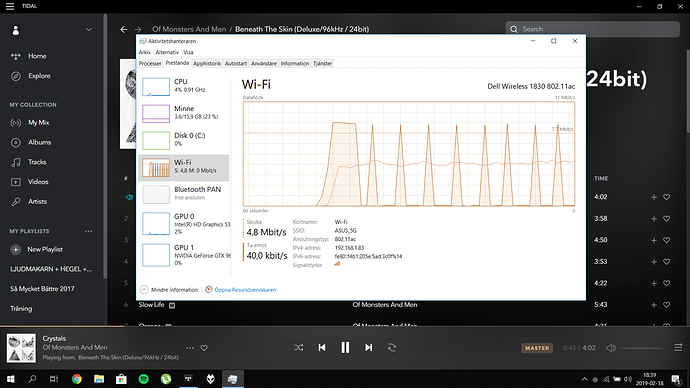
Task: Click the TIDAL search field
Action: (x=592, y=29)
